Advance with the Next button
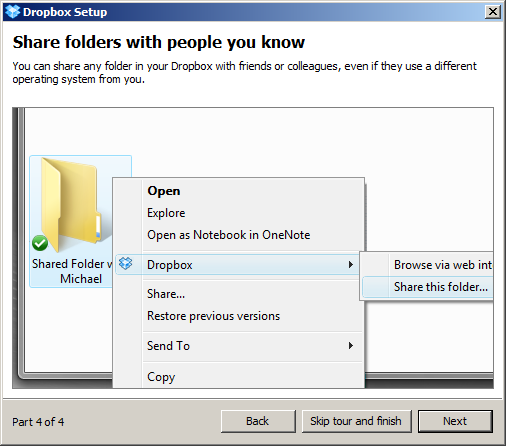 (455, 421)
